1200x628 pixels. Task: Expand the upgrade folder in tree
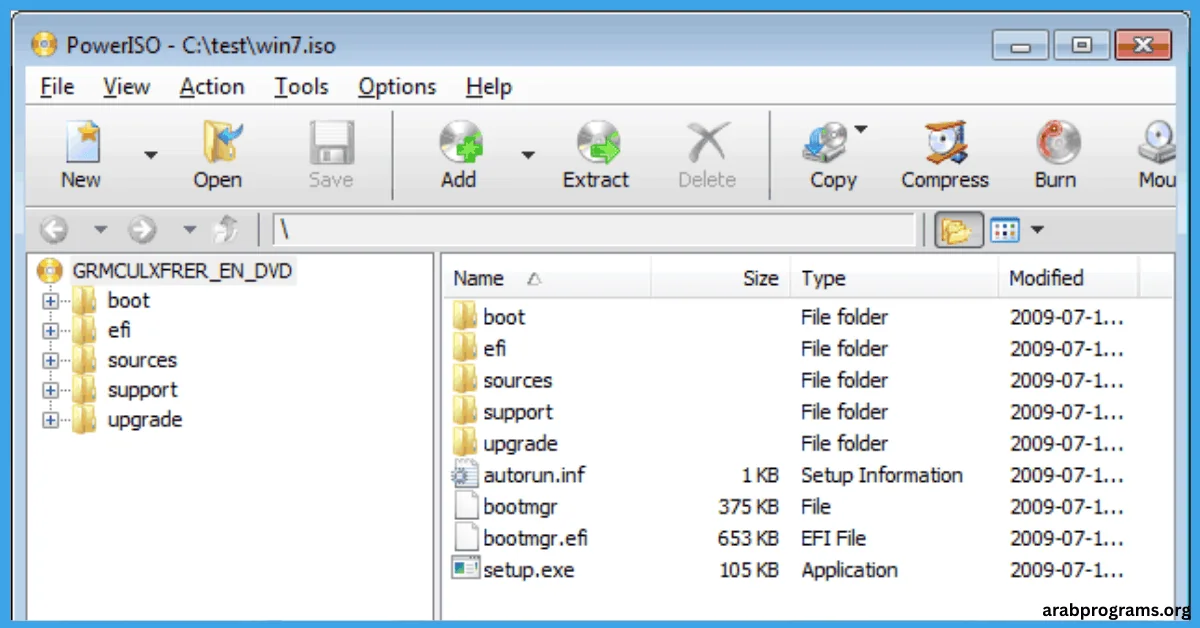point(51,420)
